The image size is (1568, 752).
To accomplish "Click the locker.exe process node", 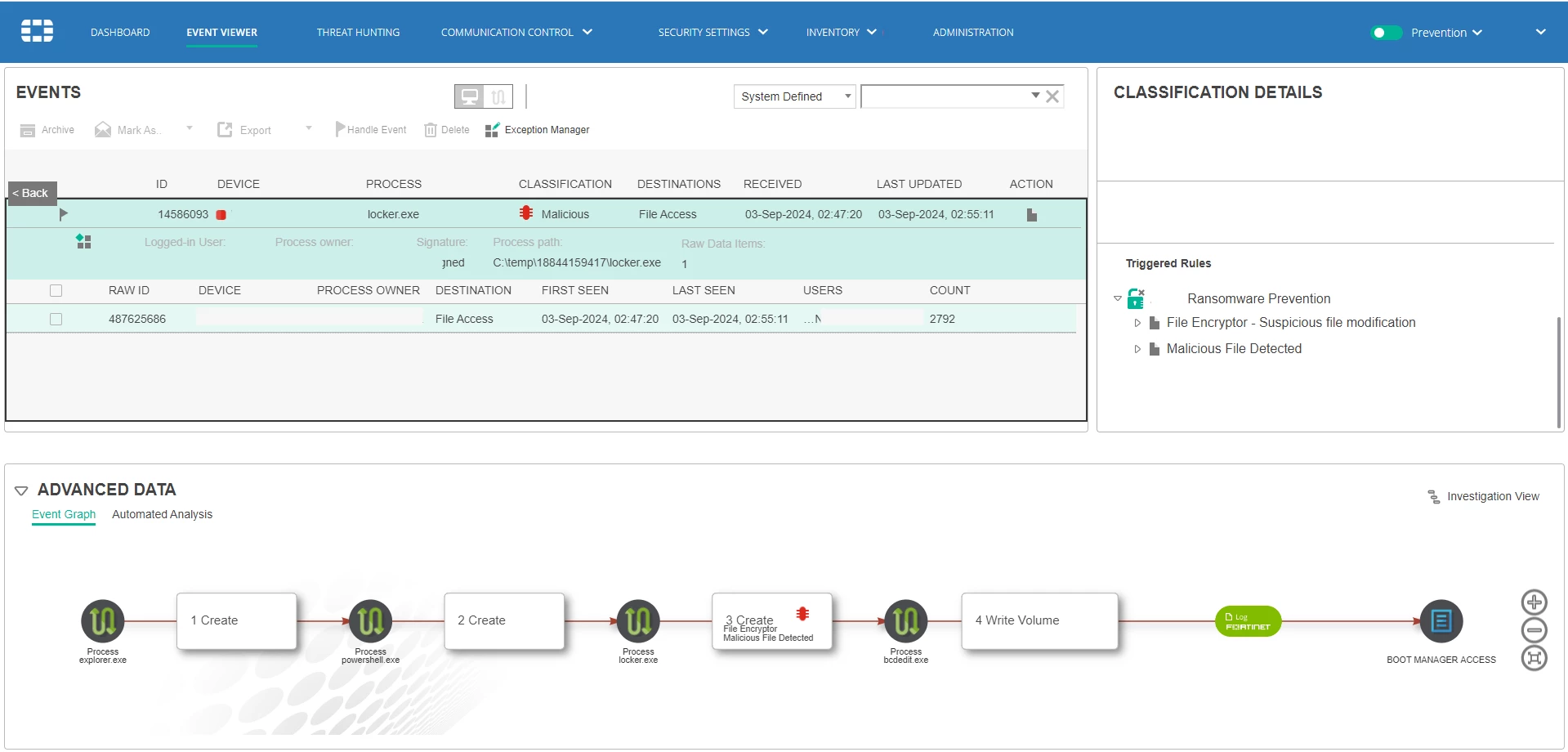I will pos(638,621).
